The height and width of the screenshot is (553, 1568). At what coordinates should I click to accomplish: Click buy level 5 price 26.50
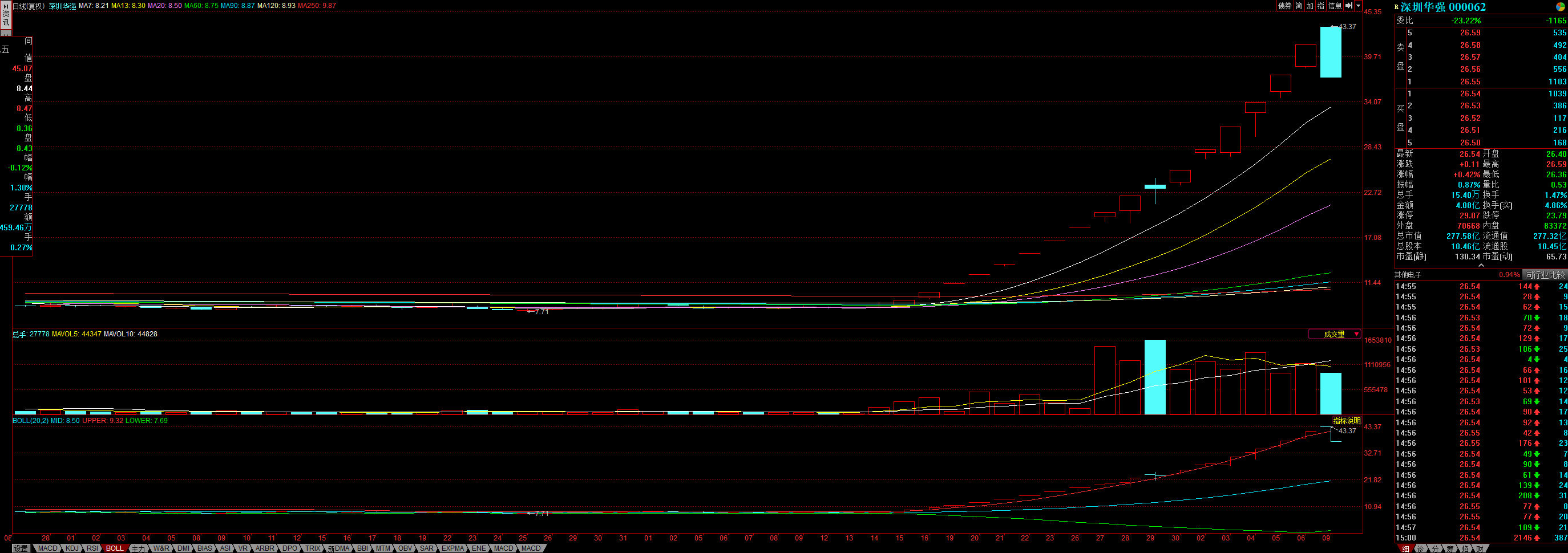1470,143
